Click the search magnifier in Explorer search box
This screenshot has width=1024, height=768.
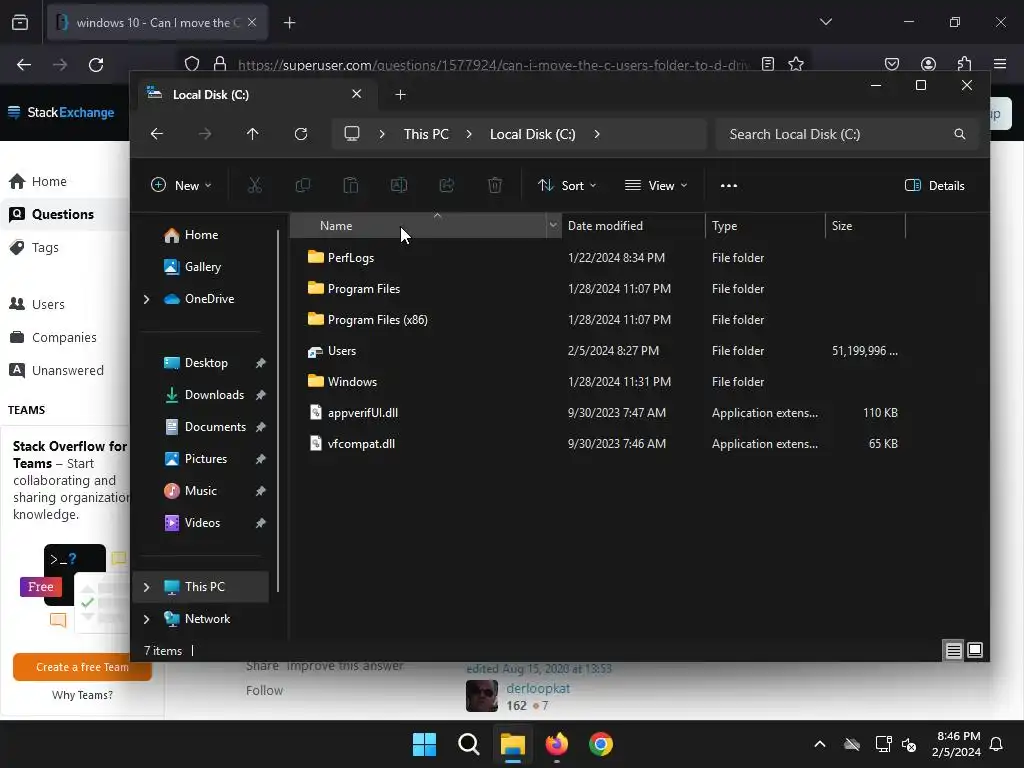pyautogui.click(x=959, y=134)
